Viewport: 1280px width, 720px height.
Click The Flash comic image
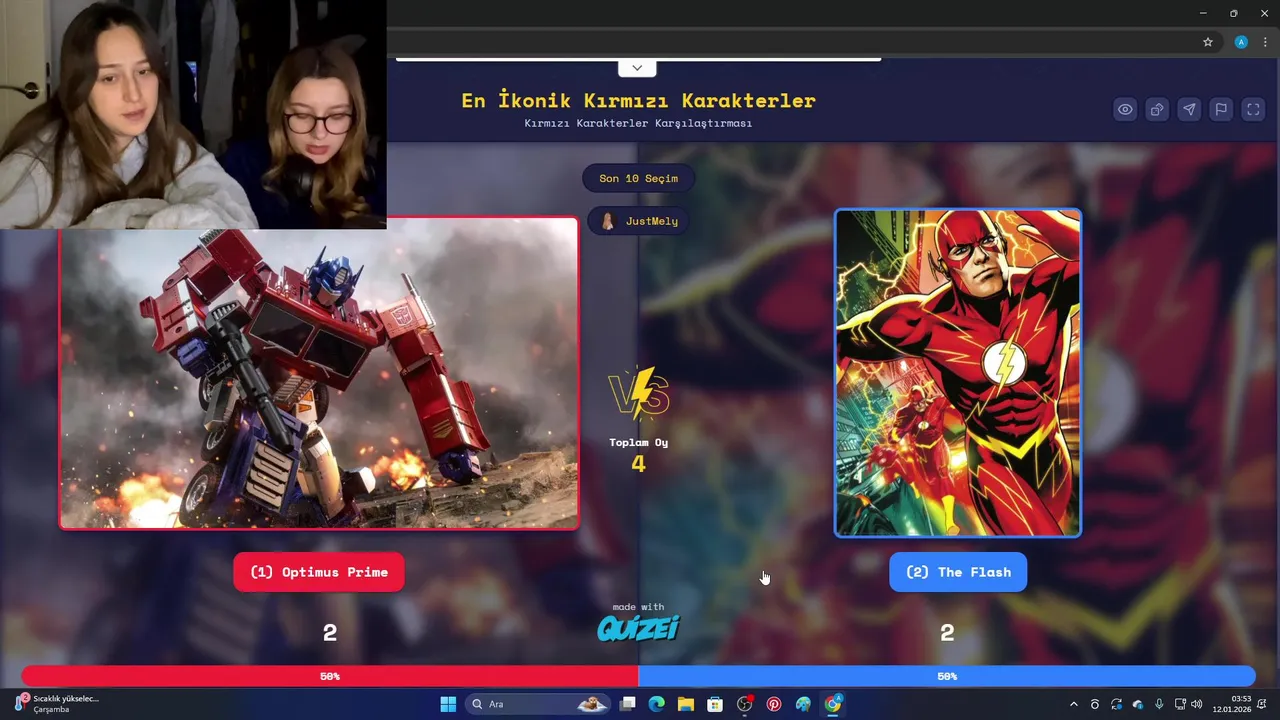click(x=958, y=373)
